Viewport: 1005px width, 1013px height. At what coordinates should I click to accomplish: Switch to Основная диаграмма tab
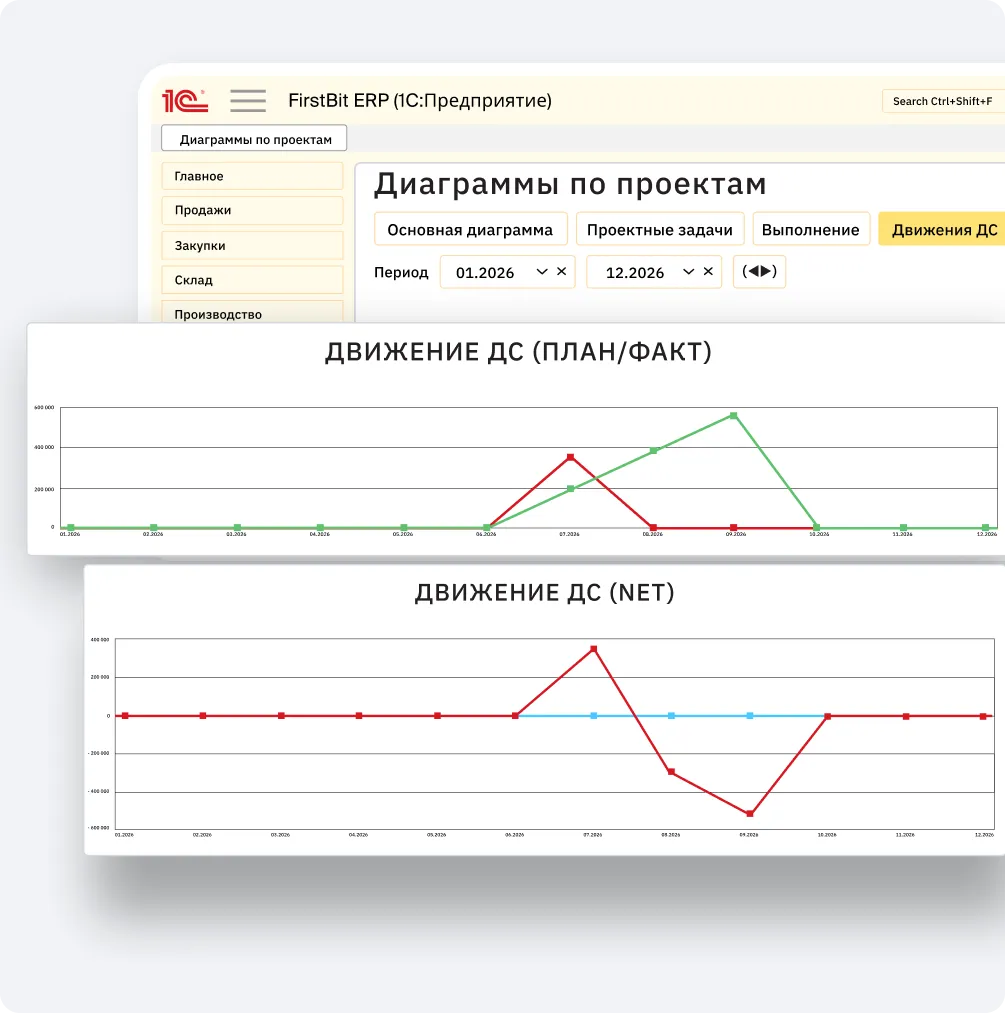pyautogui.click(x=470, y=229)
